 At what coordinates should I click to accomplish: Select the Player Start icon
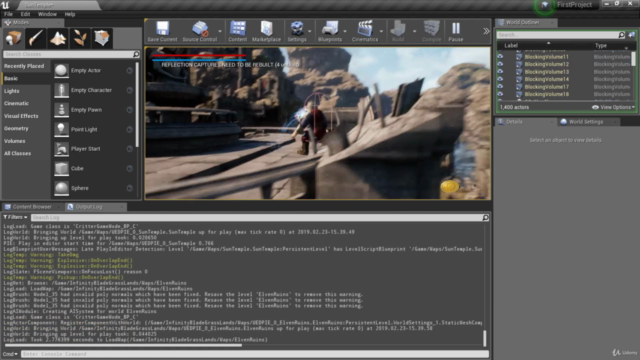(61, 149)
